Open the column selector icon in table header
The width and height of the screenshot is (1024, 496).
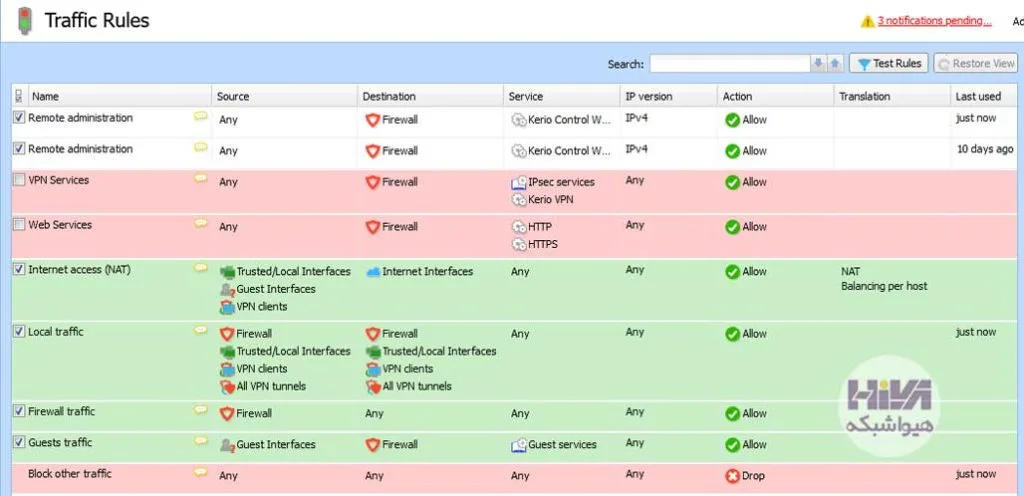pyautogui.click(x=18, y=96)
